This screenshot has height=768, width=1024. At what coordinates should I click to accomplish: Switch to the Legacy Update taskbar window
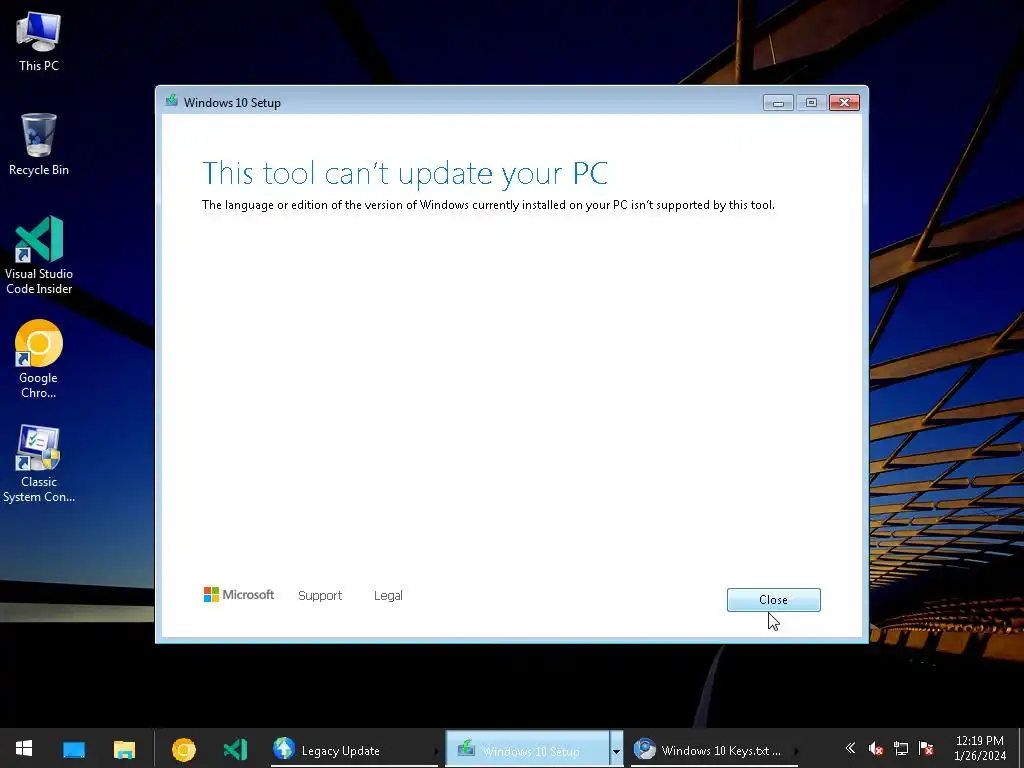tap(354, 749)
